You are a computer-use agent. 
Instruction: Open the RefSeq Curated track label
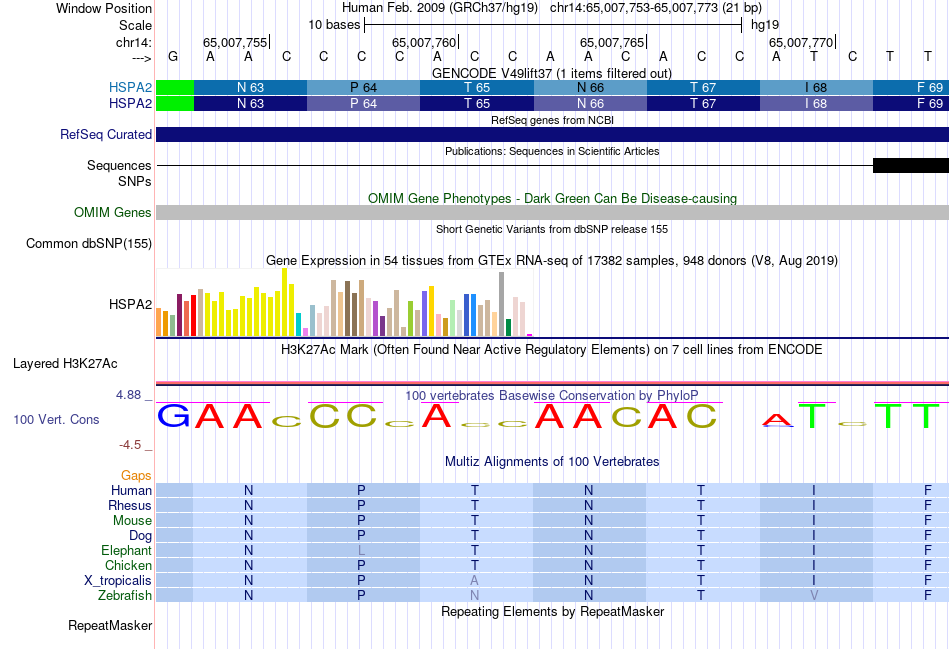pyautogui.click(x=106, y=135)
